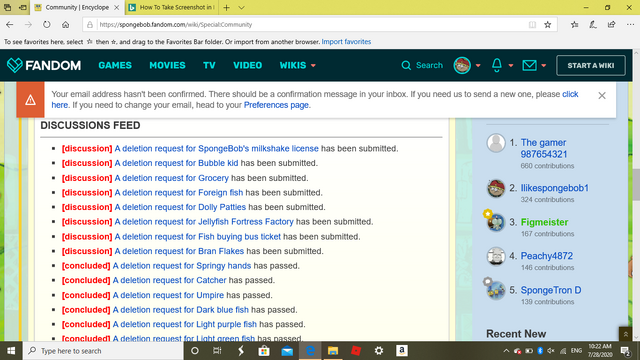Dismiss the email confirmation banner

(x=602, y=96)
